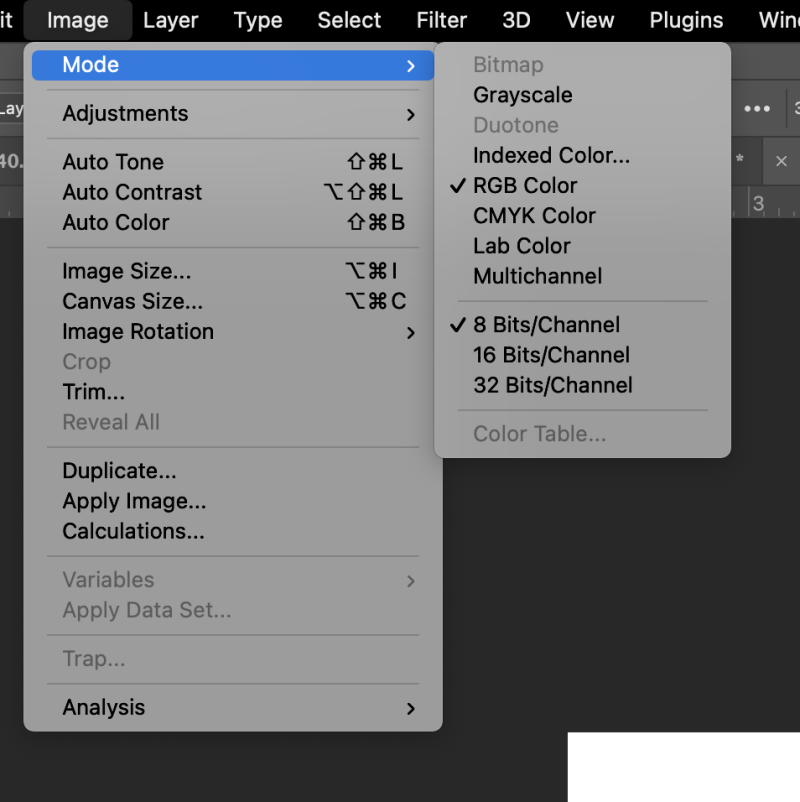Close the document tab with the X
The height and width of the screenshot is (802, 800).
click(x=781, y=161)
